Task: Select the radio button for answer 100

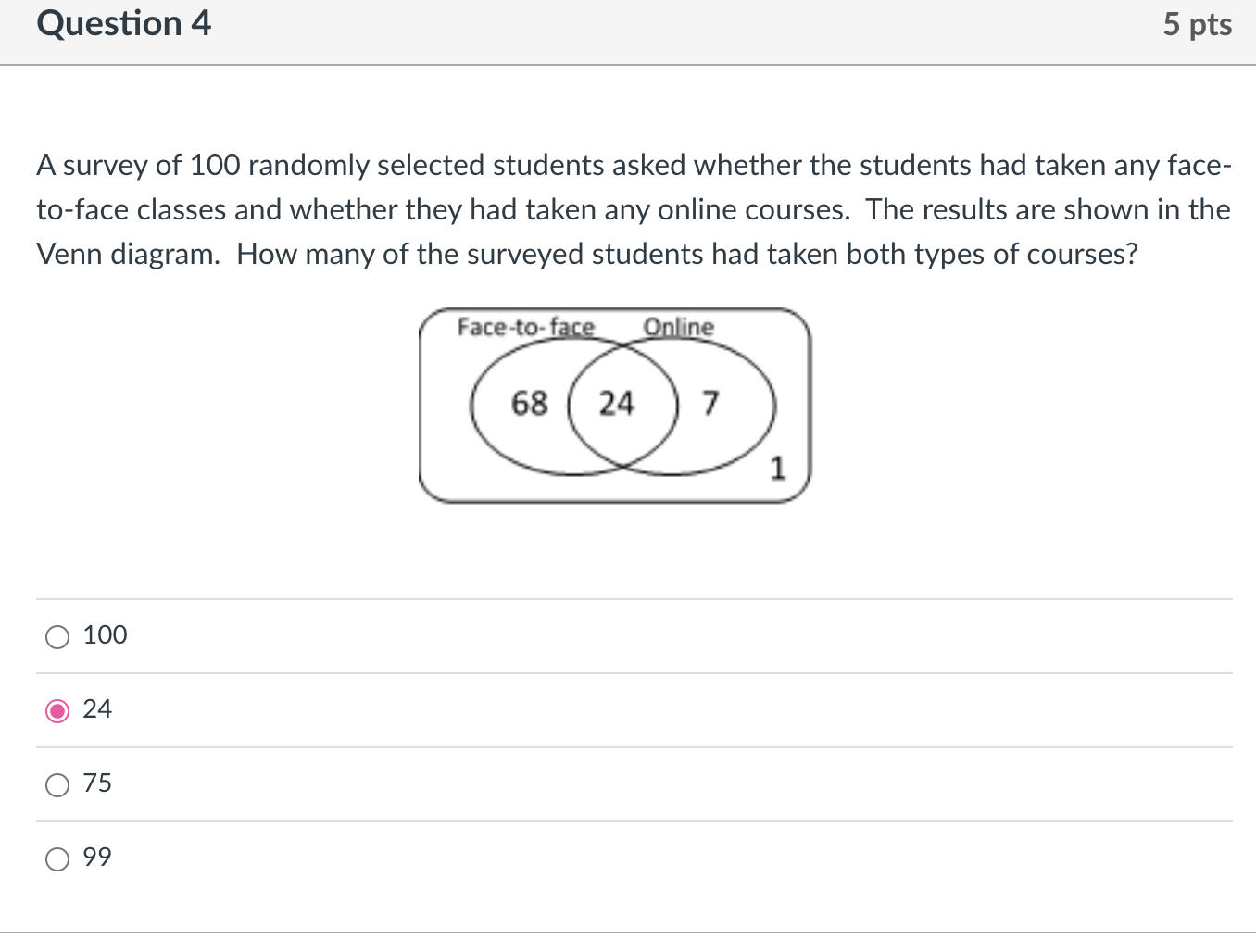Action: click(x=57, y=637)
